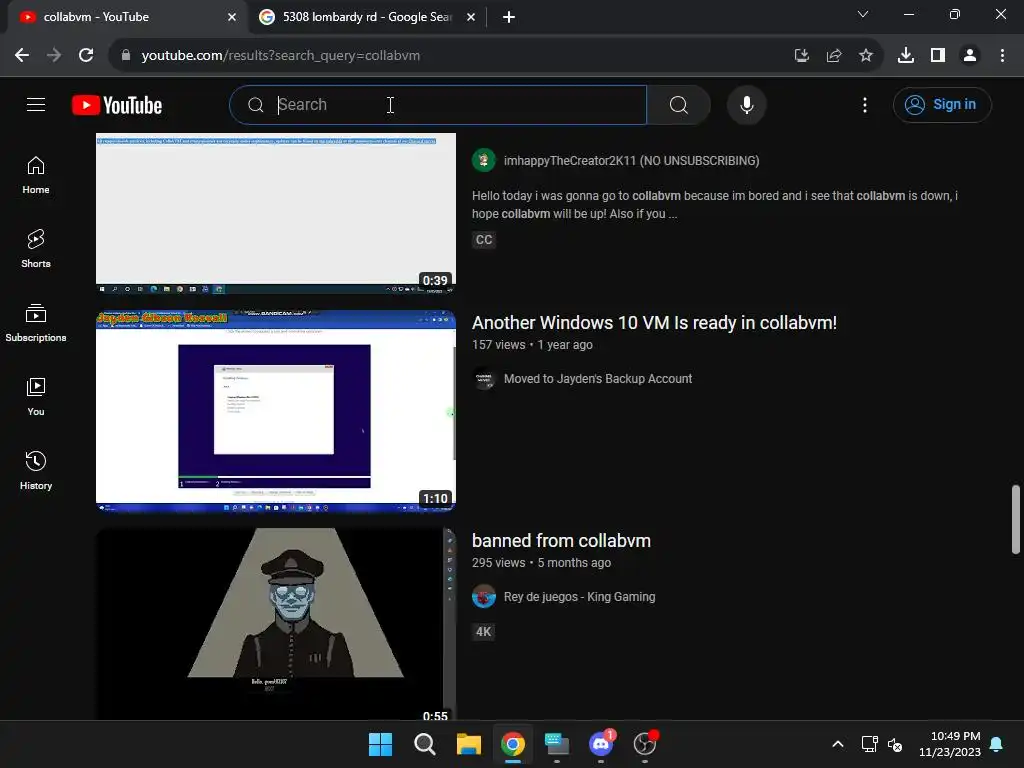Open the taskbar clock and date
1024x768 pixels.
point(950,744)
